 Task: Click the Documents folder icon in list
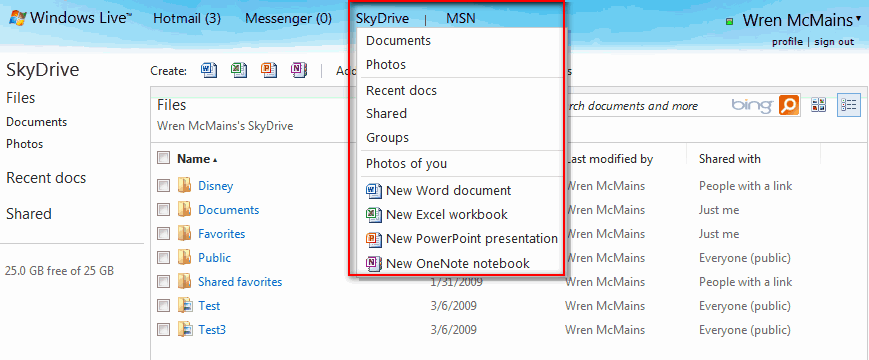click(185, 210)
